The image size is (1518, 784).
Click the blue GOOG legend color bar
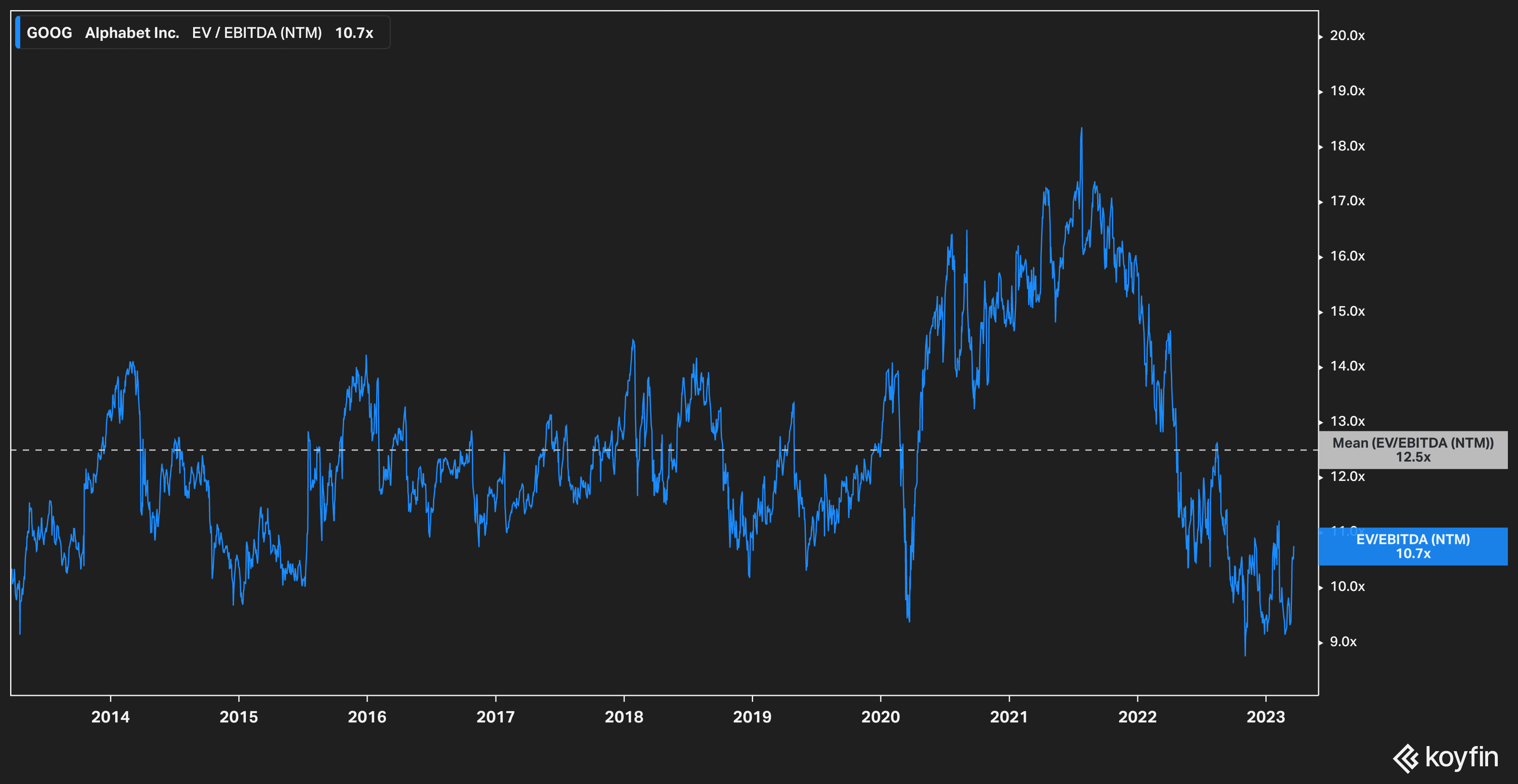pyautogui.click(x=18, y=32)
